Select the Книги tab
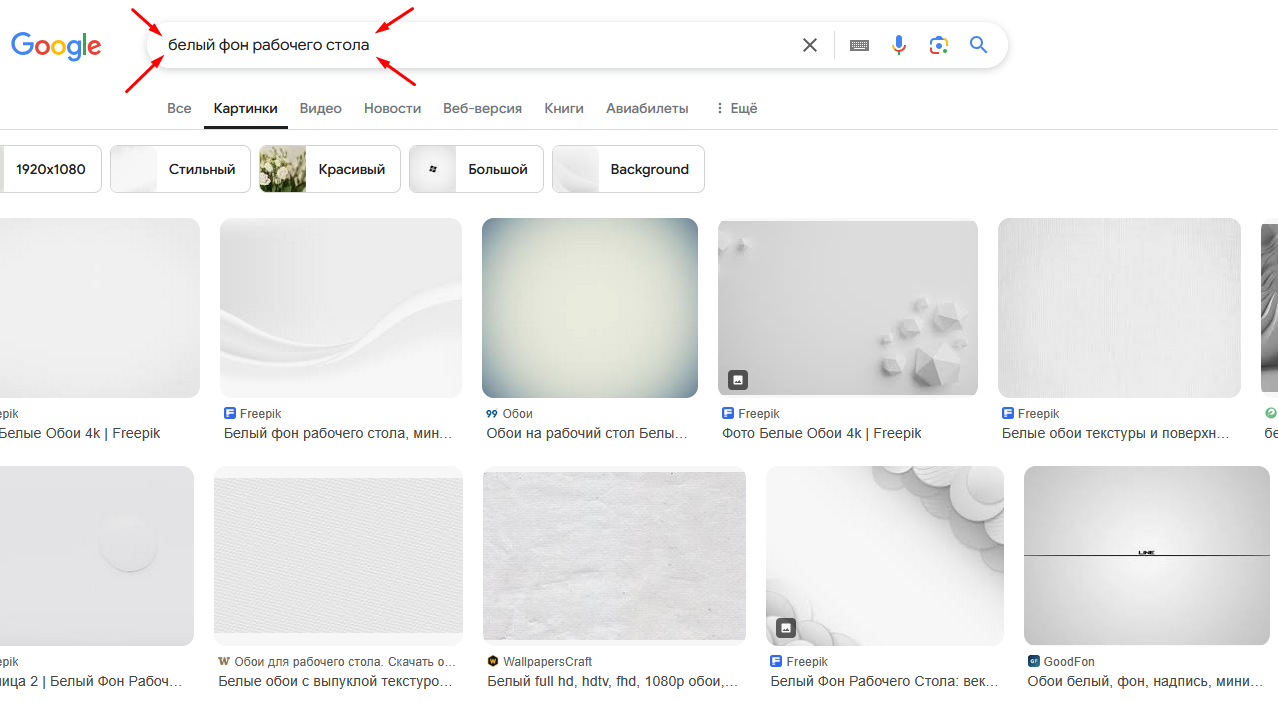Image resolution: width=1278 pixels, height=702 pixels. coord(564,108)
